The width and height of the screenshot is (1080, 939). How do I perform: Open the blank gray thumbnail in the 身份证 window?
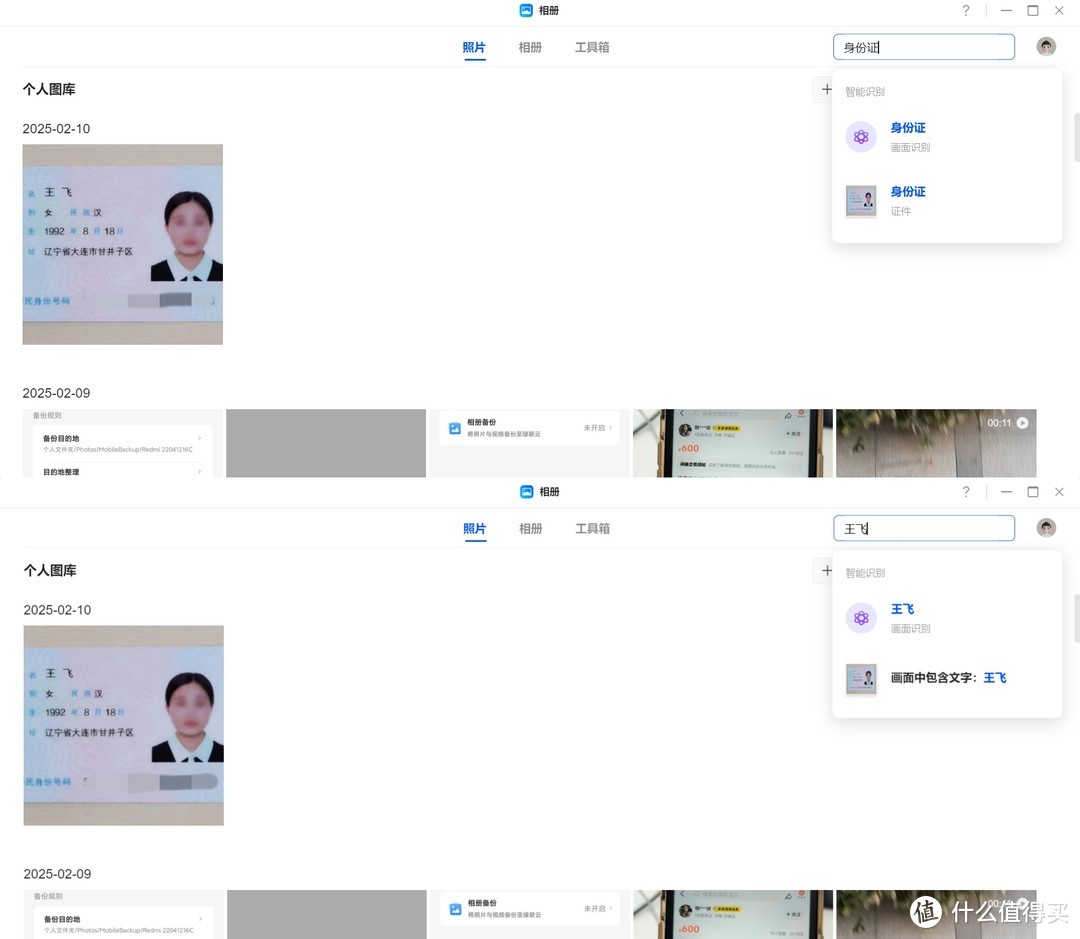326,443
